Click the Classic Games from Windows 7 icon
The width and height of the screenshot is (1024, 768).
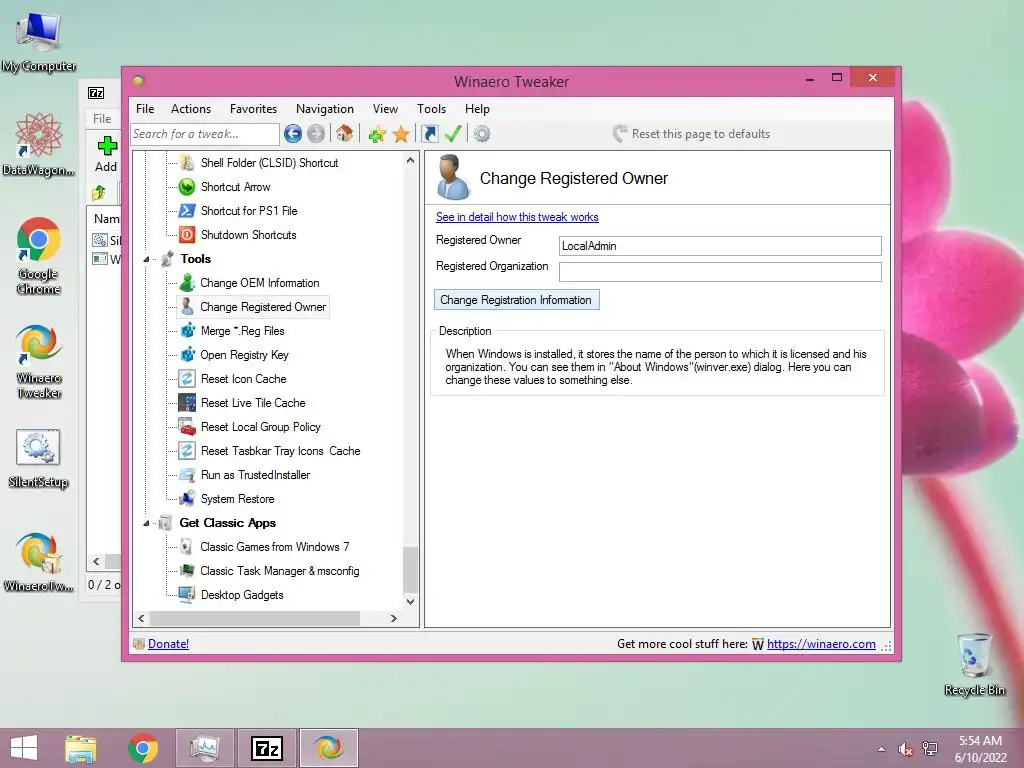187,547
